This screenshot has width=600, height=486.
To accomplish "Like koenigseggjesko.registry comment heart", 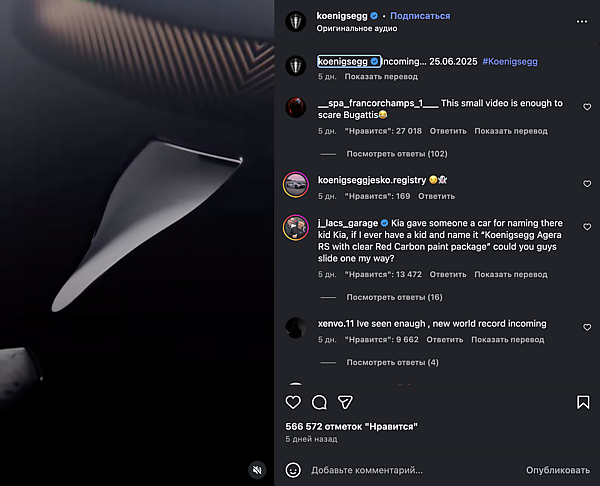I will pyautogui.click(x=587, y=184).
